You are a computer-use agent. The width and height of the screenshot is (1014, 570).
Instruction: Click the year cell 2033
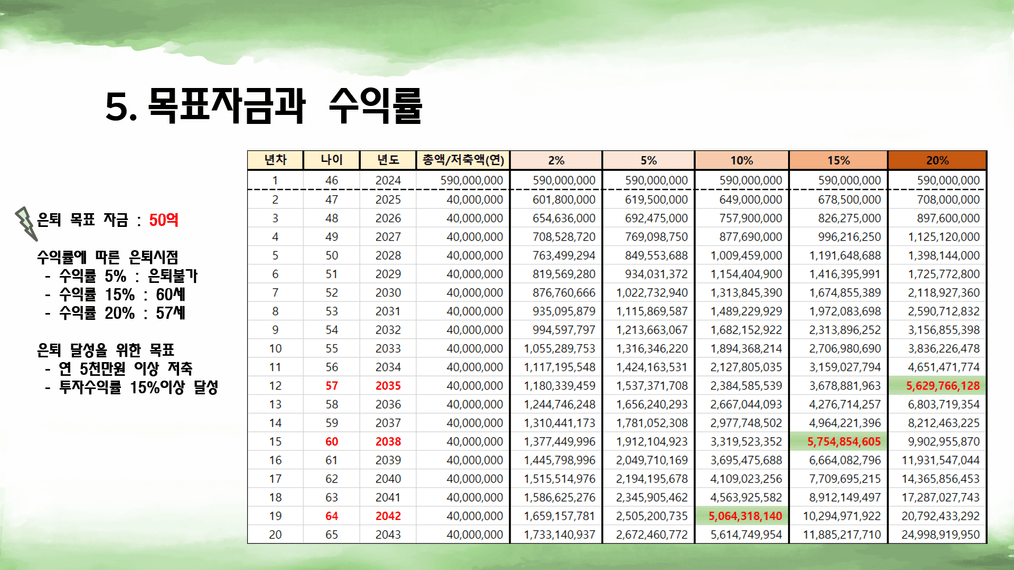(x=388, y=349)
